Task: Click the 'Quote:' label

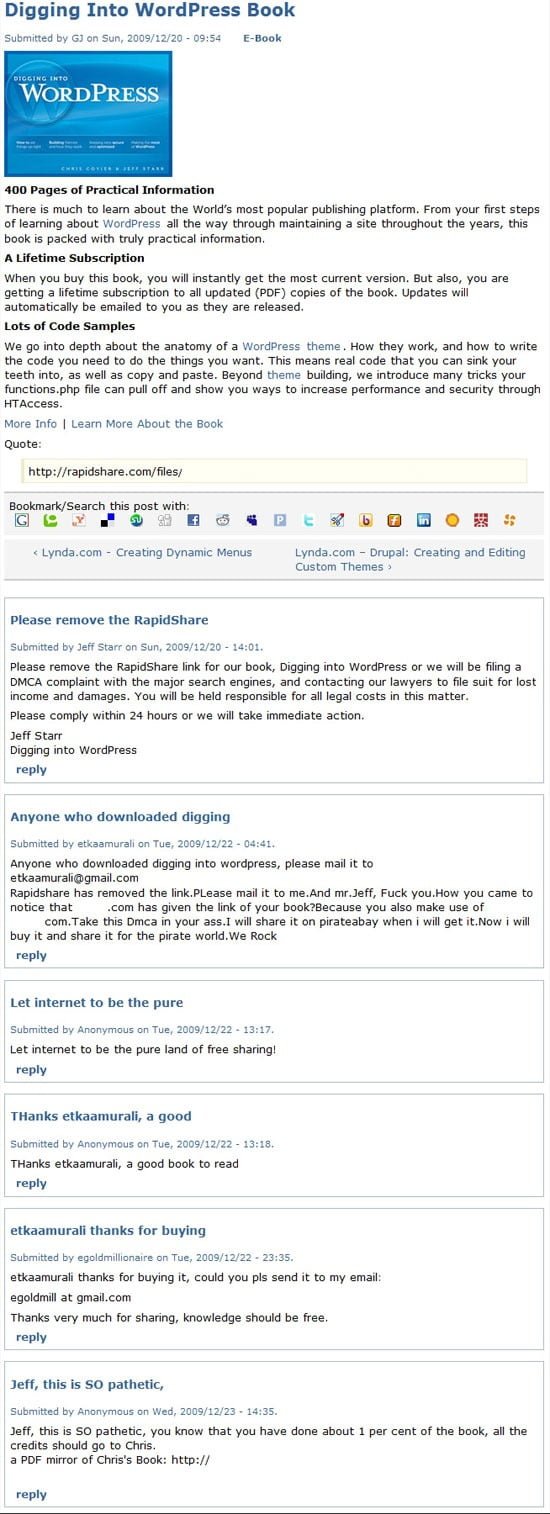Action: tap(23, 444)
